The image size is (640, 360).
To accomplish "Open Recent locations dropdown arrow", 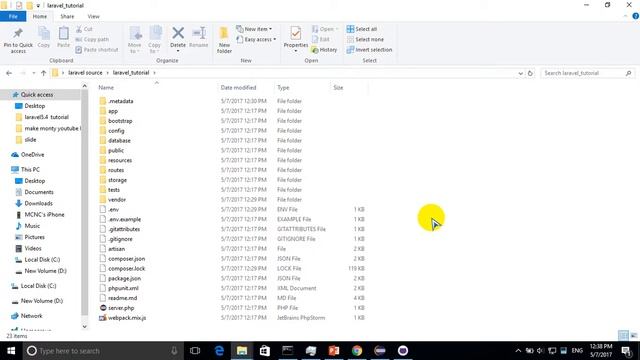I will [33, 73].
